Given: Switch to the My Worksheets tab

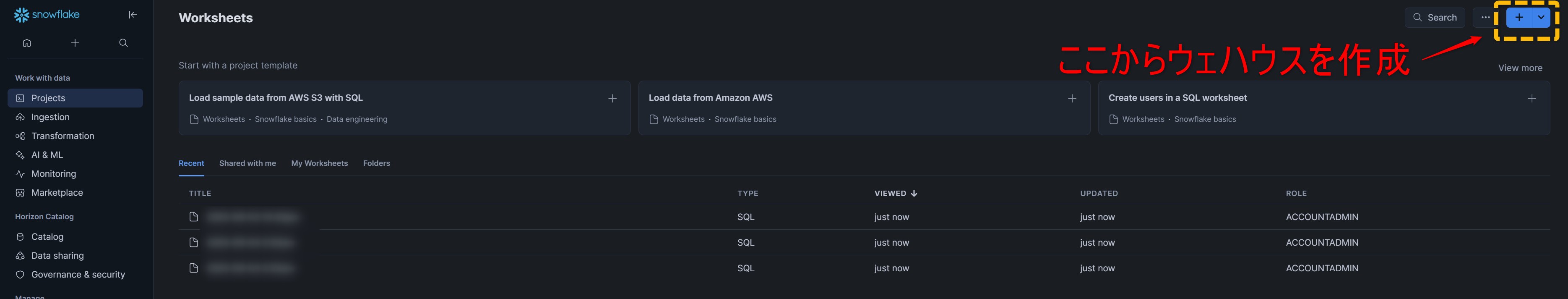Looking at the screenshot, I should [320, 163].
